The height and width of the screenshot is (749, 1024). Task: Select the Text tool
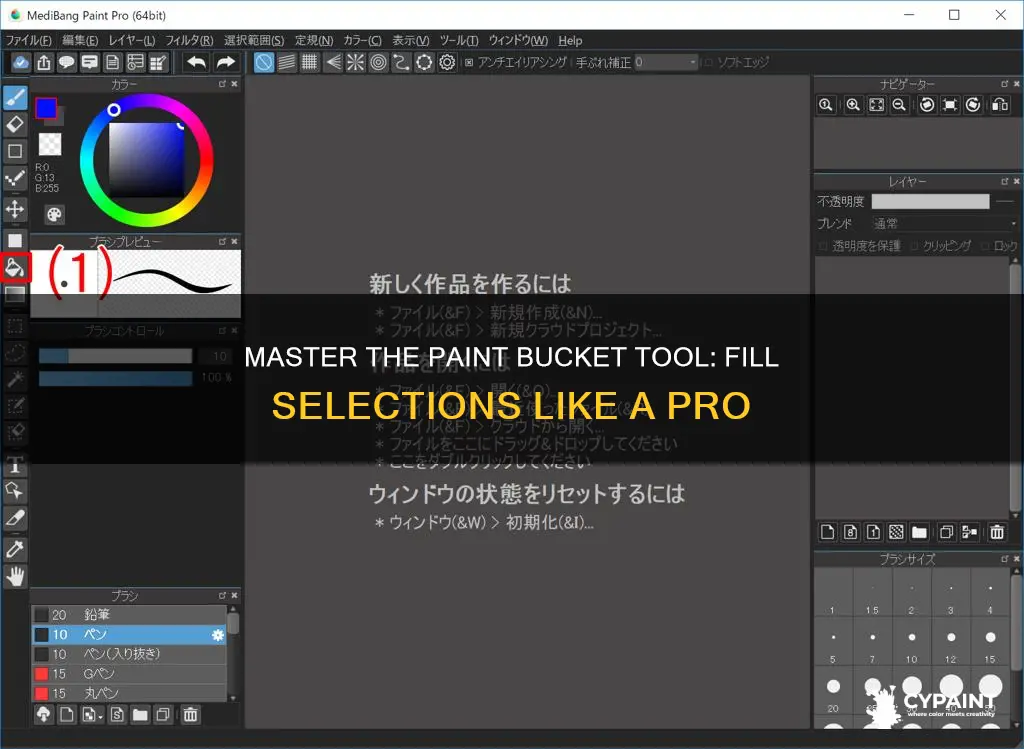tap(15, 466)
